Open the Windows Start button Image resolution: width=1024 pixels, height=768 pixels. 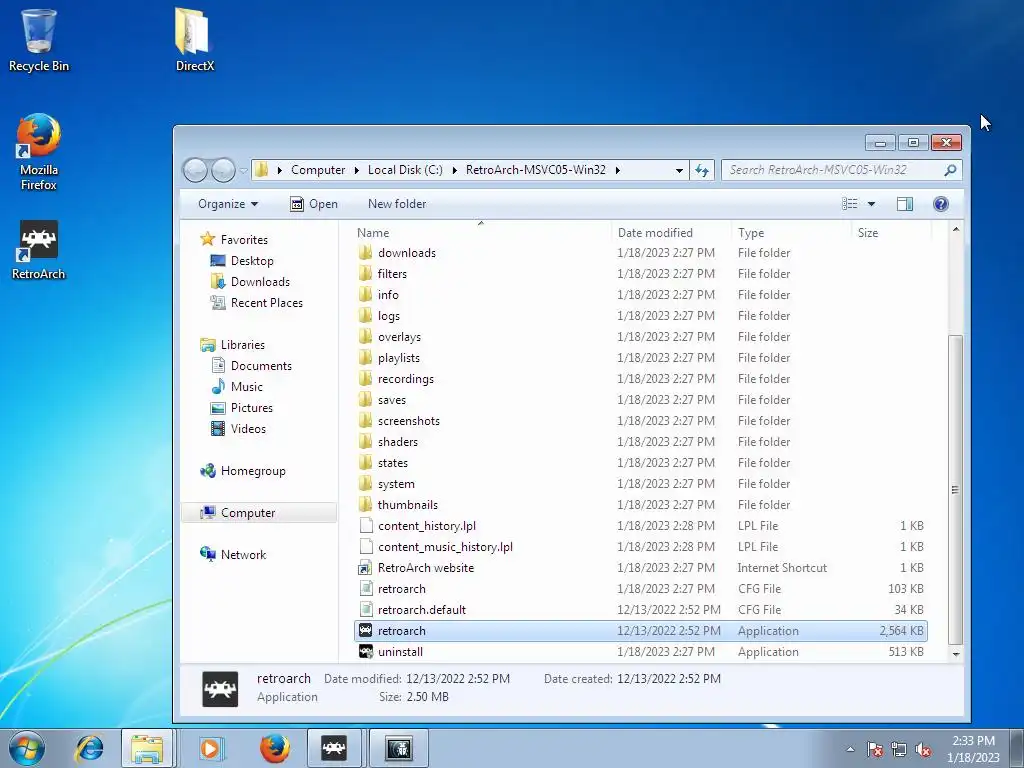26,748
